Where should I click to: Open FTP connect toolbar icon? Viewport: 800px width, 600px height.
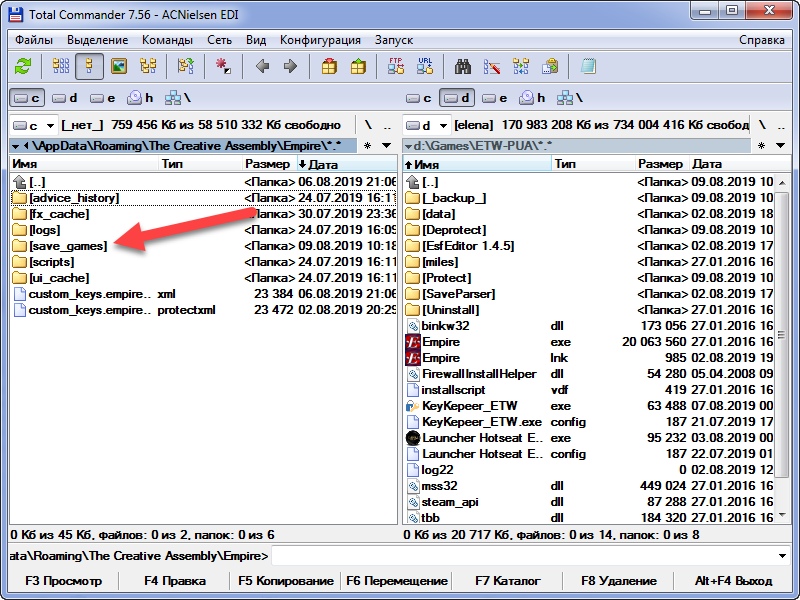click(x=396, y=66)
